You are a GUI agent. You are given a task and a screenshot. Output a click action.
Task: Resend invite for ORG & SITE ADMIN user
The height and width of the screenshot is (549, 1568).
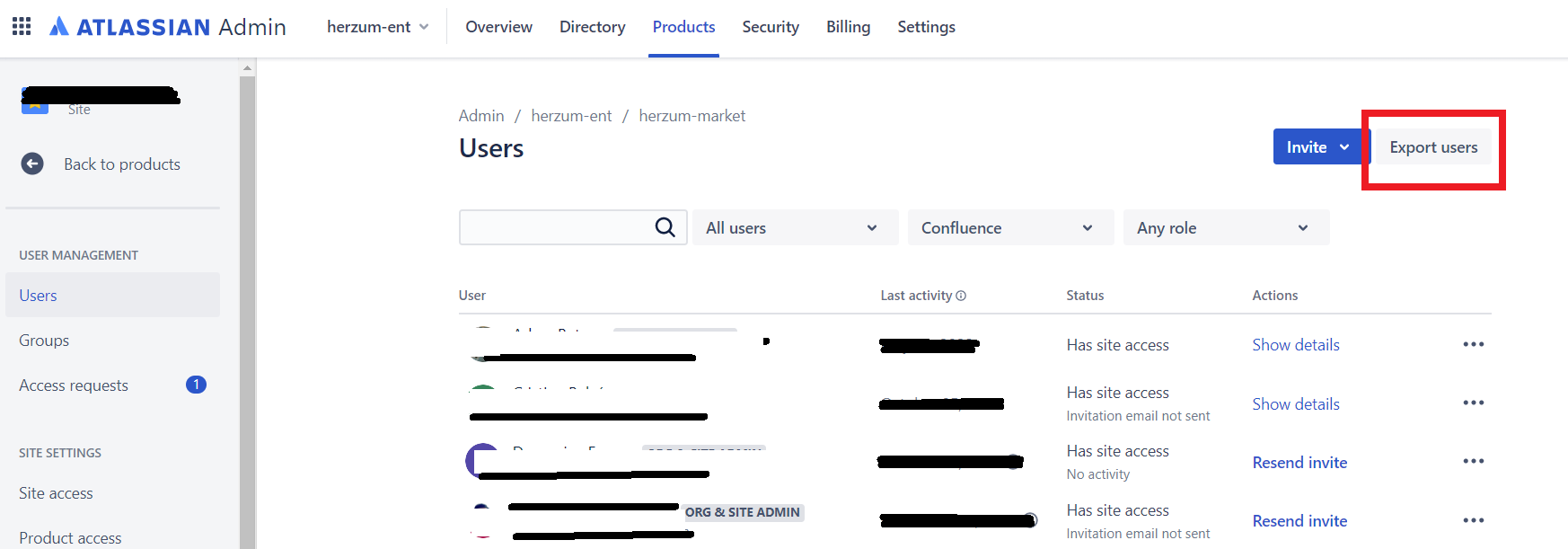point(1299,521)
